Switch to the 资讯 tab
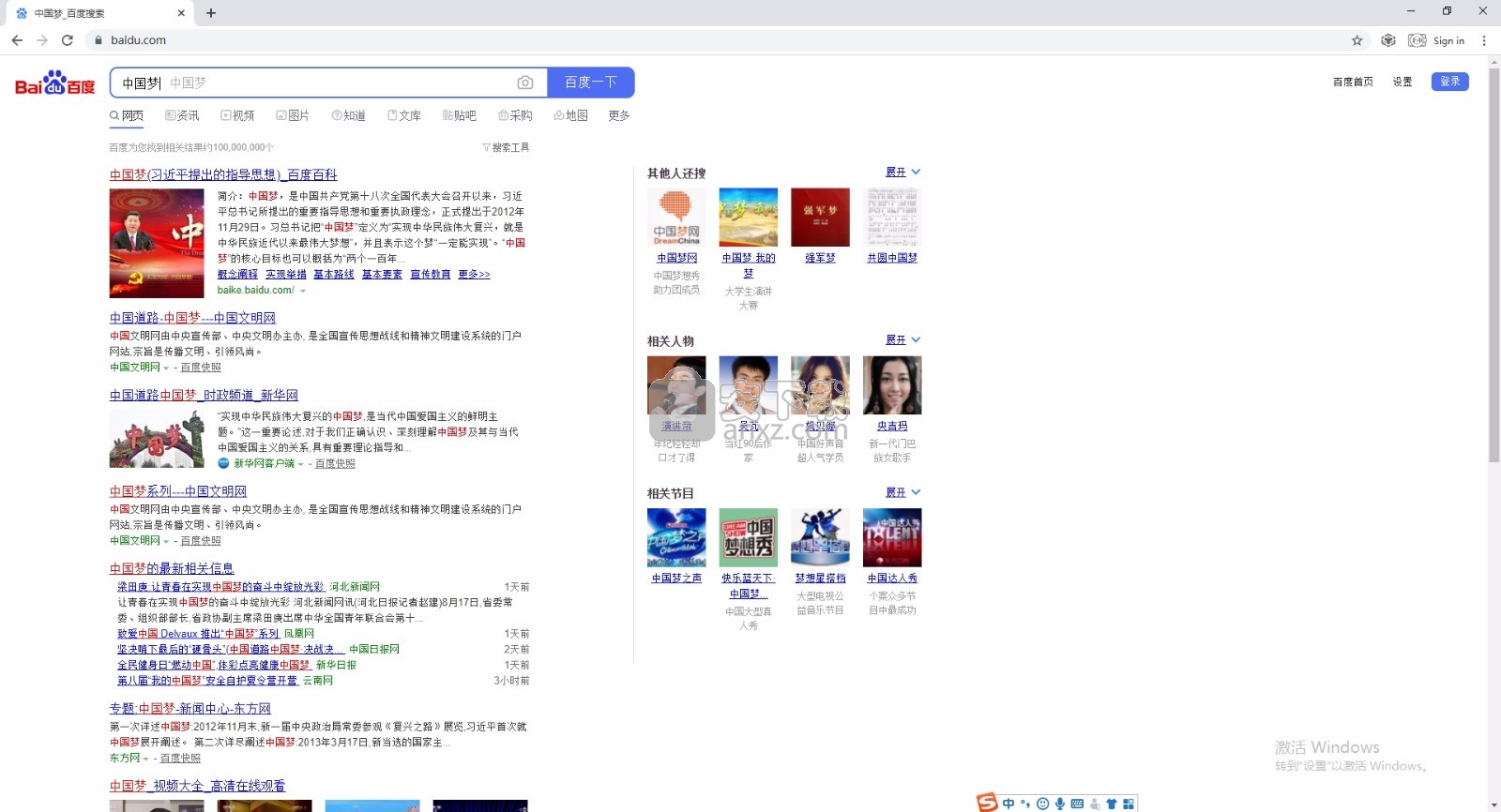 pos(182,115)
